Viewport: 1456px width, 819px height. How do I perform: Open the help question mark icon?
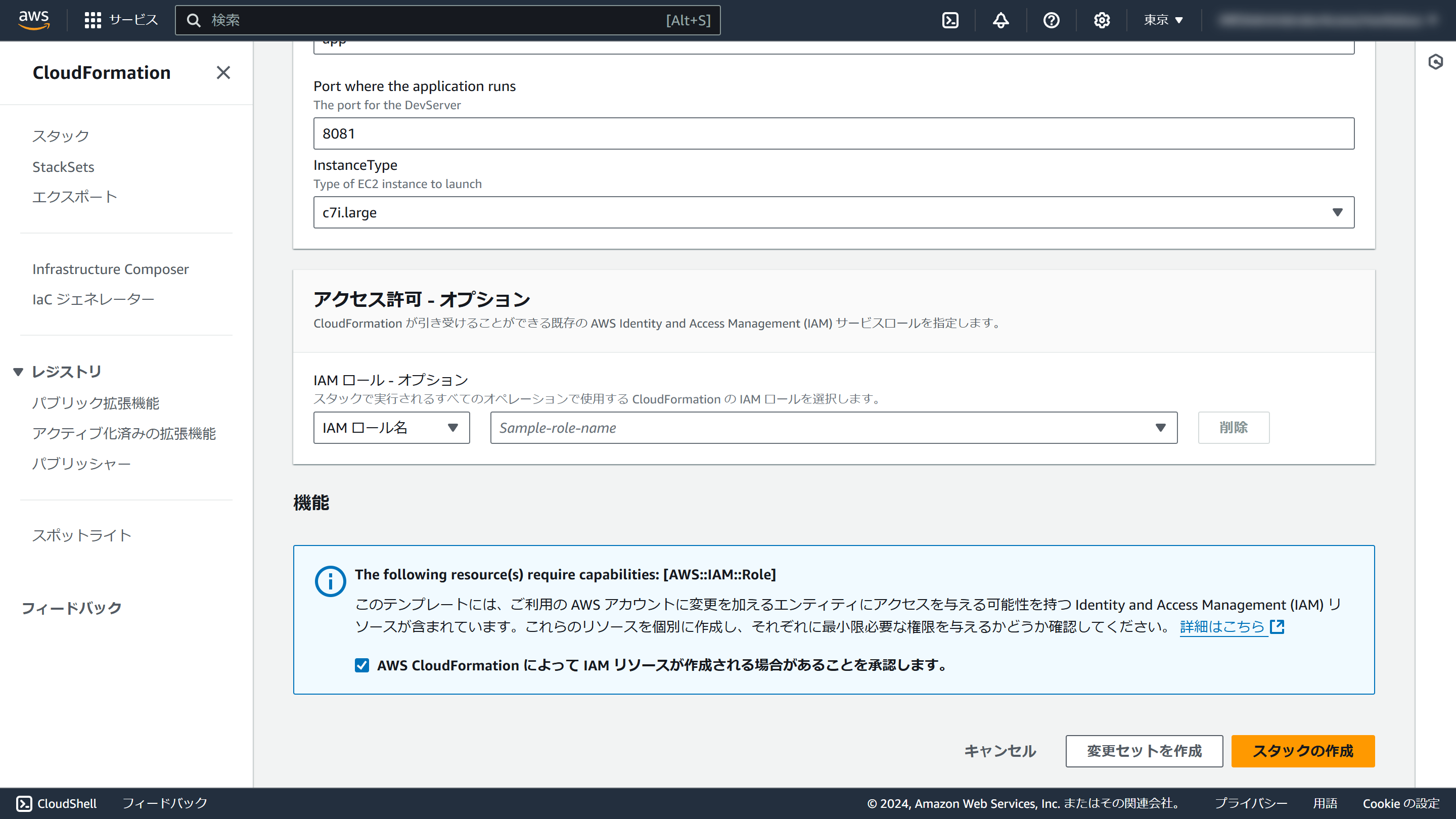tap(1051, 20)
